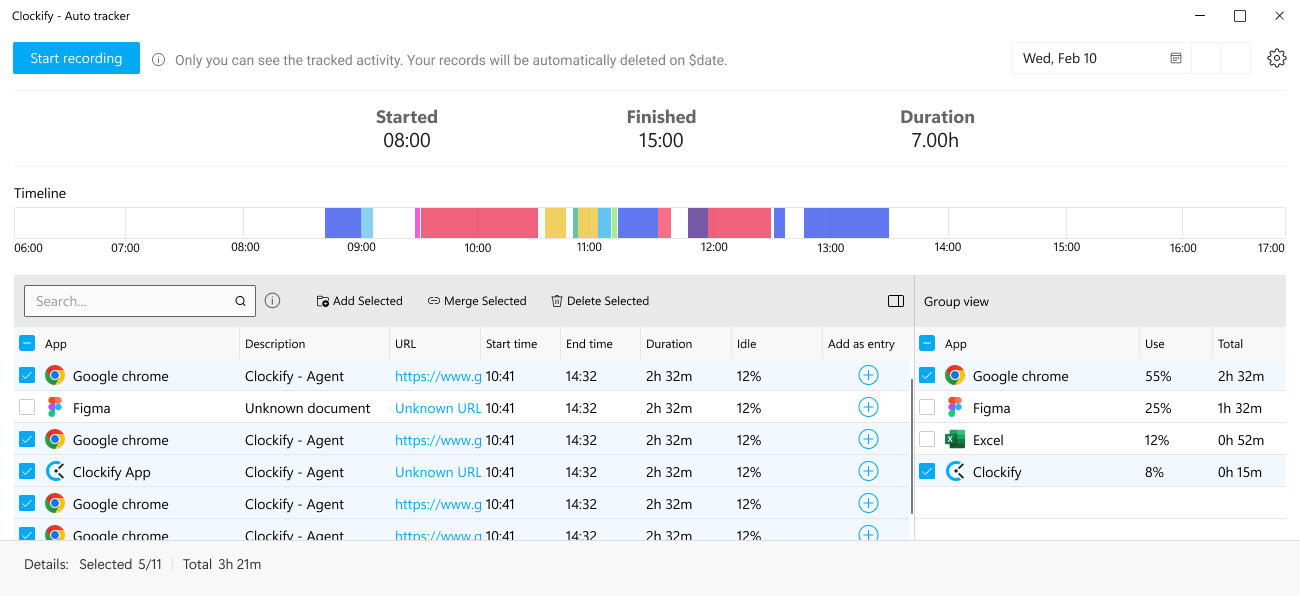
Task: Click the Start recording button
Action: pyautogui.click(x=76, y=58)
